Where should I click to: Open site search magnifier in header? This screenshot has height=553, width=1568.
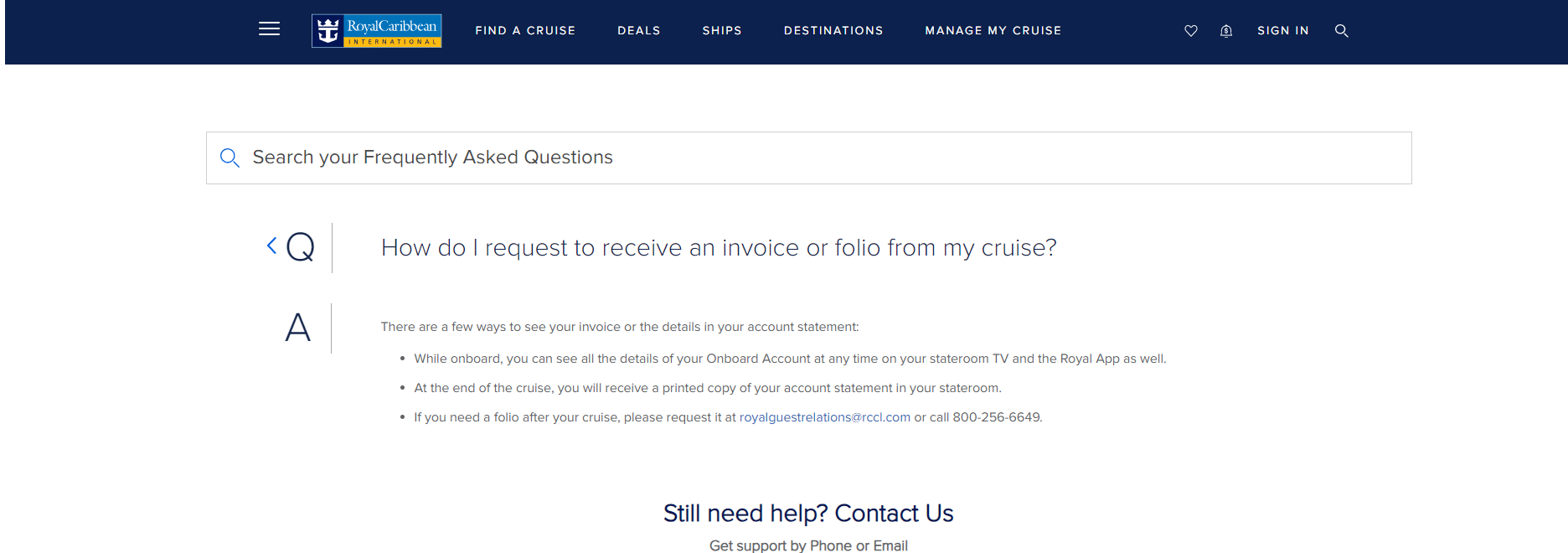pos(1341,31)
